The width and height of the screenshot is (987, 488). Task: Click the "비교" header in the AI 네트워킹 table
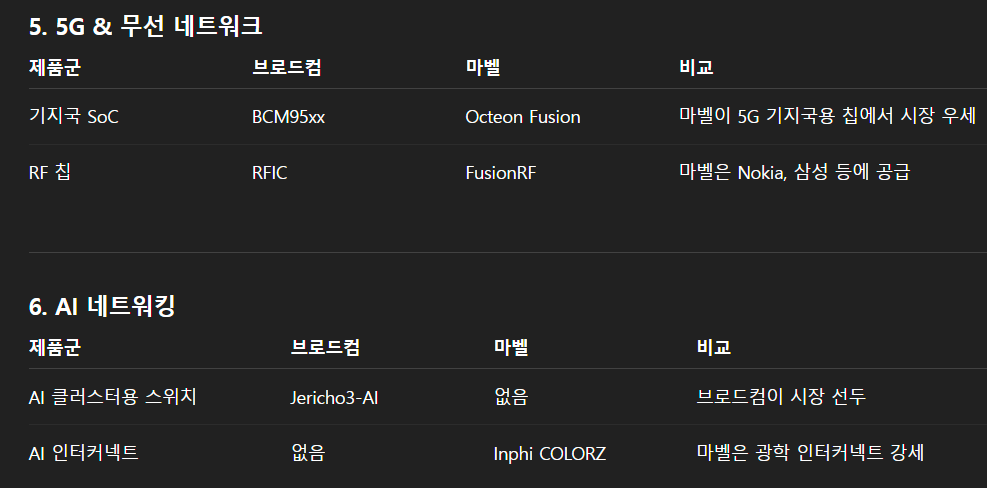click(x=713, y=348)
